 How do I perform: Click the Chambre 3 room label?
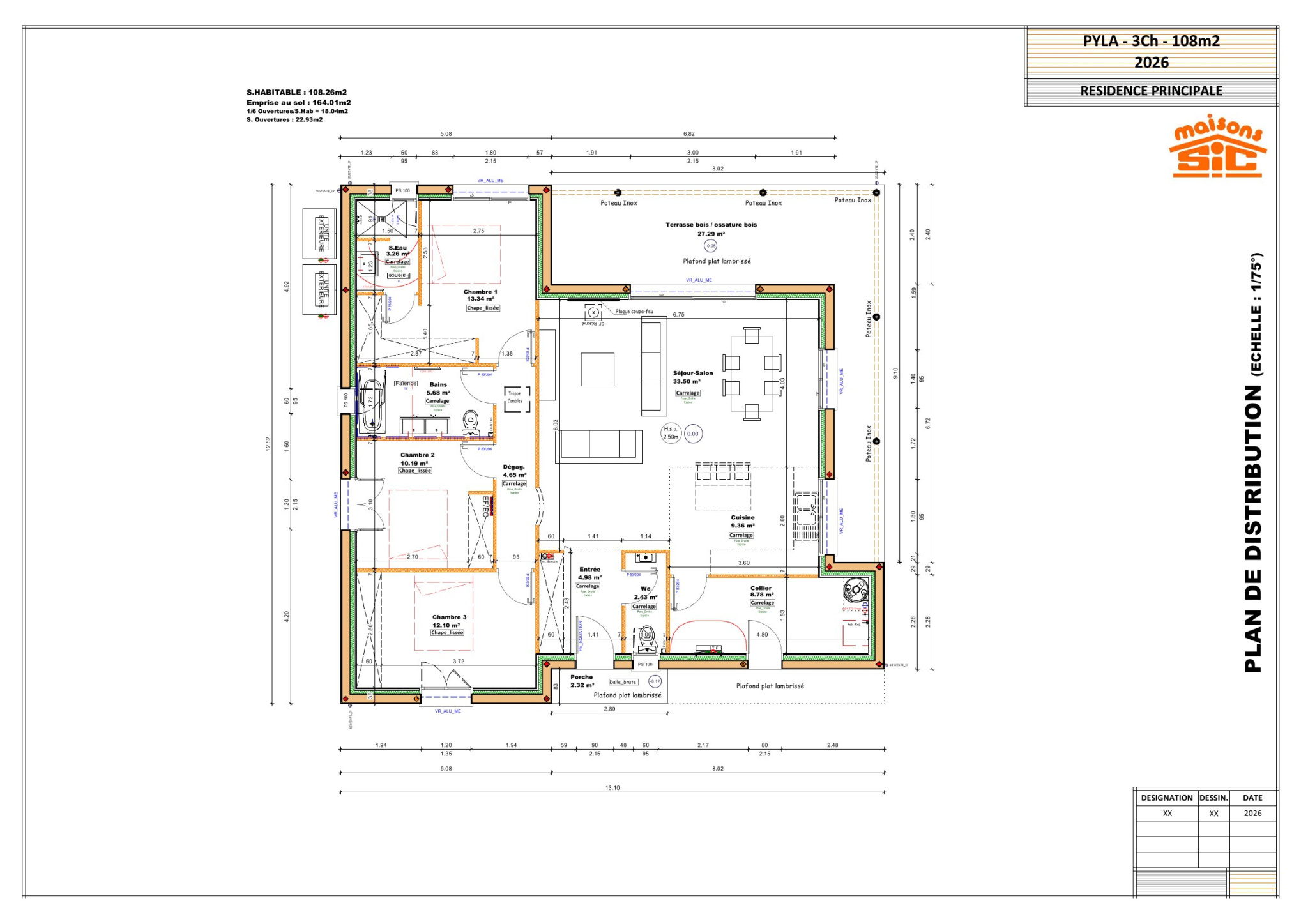(449, 617)
